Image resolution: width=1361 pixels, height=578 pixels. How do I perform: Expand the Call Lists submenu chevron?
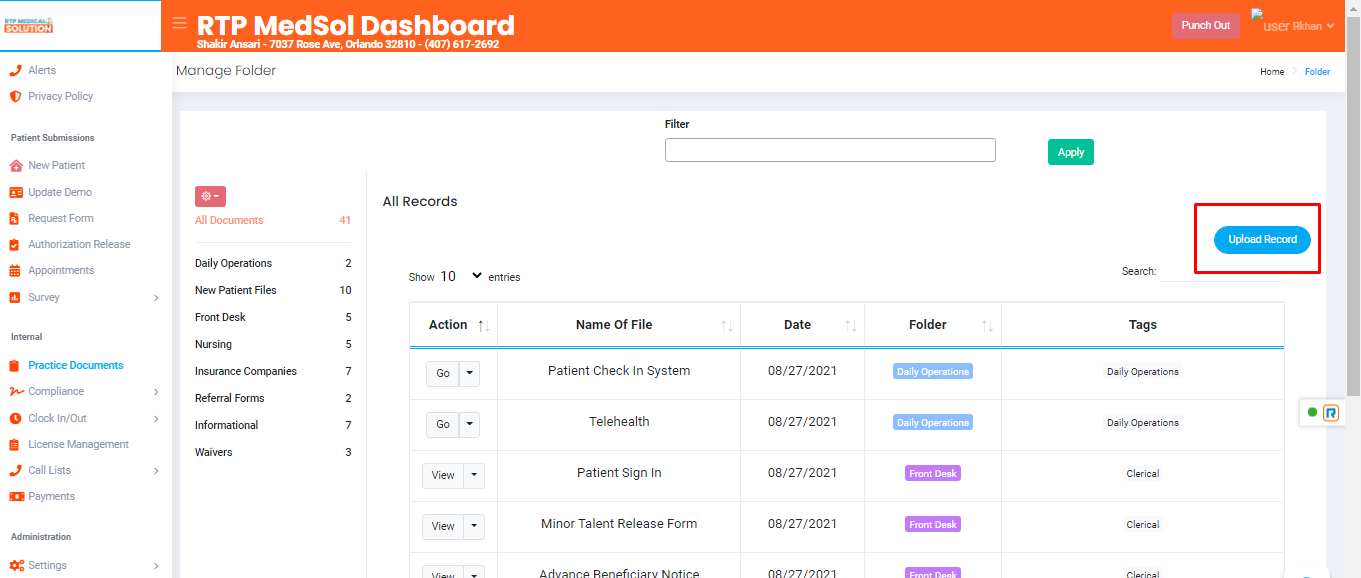point(156,470)
